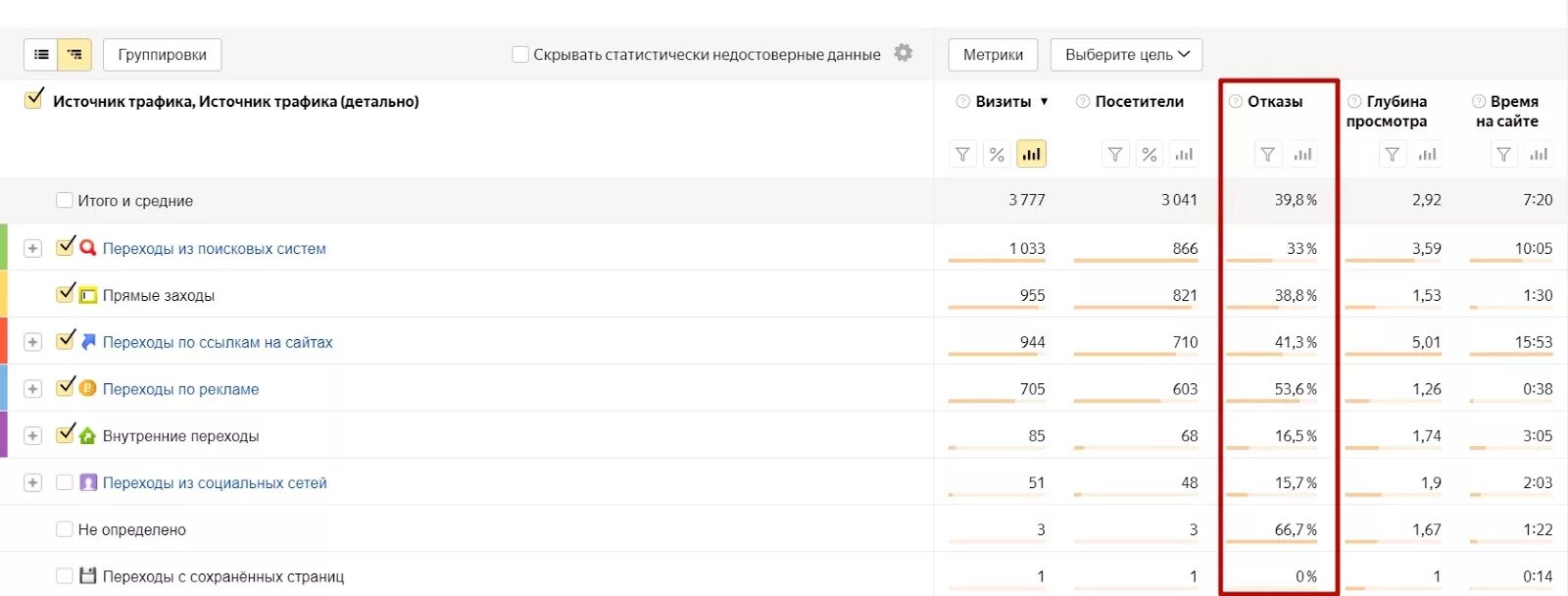
Task: Open the Метрики menu
Action: point(993,55)
